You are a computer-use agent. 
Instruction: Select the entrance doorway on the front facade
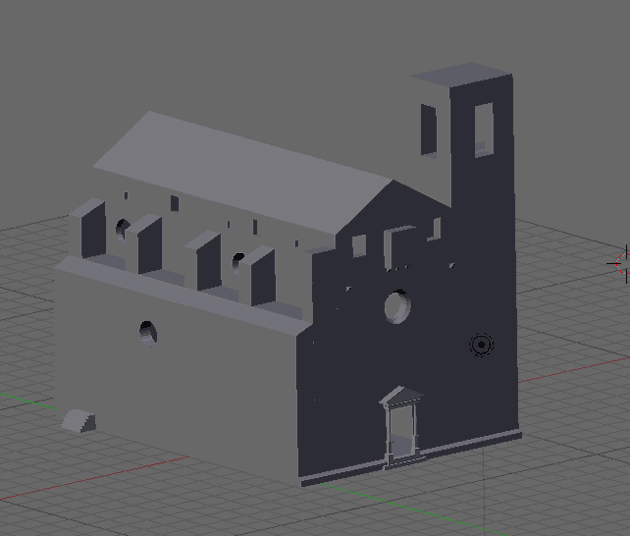[402, 434]
